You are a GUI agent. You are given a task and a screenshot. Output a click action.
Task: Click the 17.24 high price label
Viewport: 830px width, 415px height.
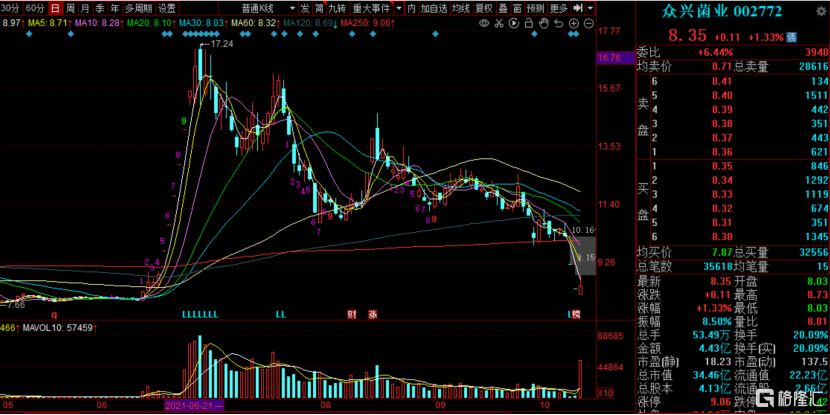[222, 44]
